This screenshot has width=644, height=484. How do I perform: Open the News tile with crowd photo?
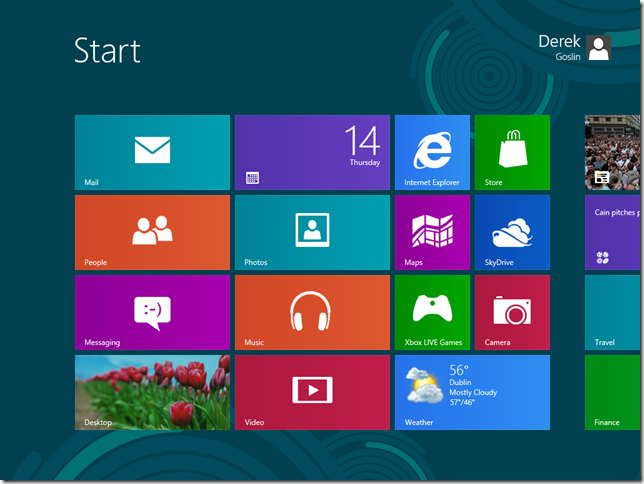612,152
